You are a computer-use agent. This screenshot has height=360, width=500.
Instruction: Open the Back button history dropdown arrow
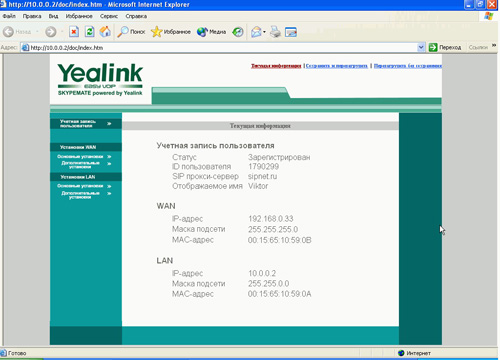37,32
